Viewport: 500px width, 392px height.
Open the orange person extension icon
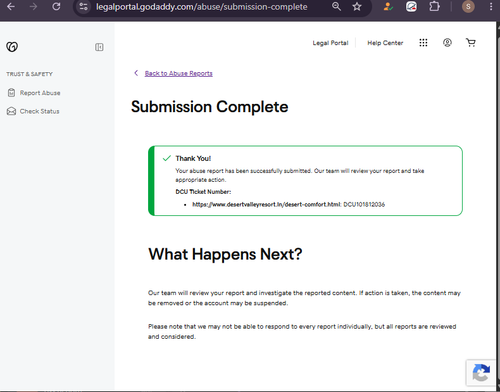(388, 6)
